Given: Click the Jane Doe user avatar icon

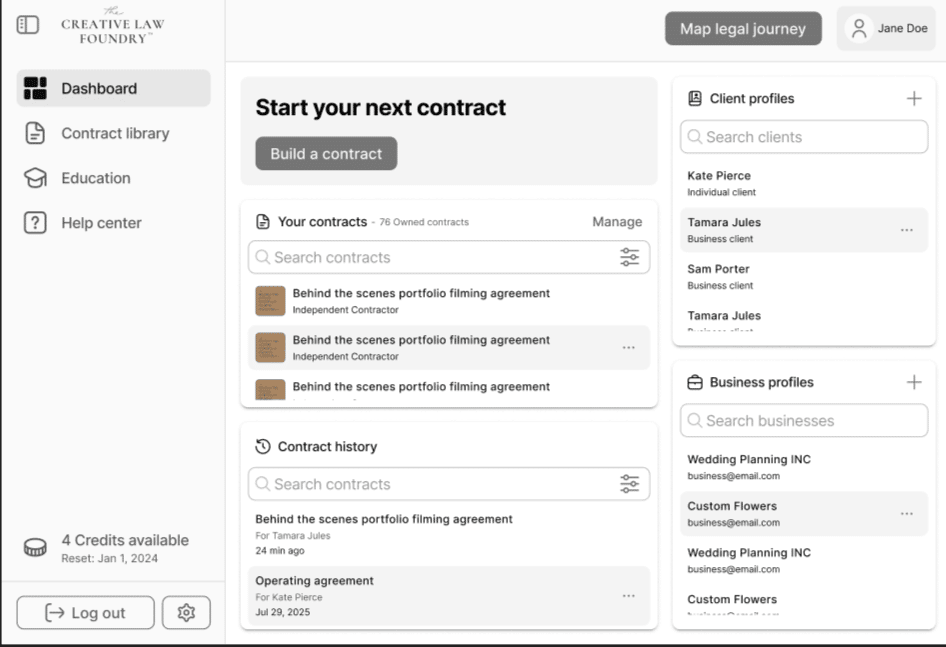Looking at the screenshot, I should click(859, 29).
